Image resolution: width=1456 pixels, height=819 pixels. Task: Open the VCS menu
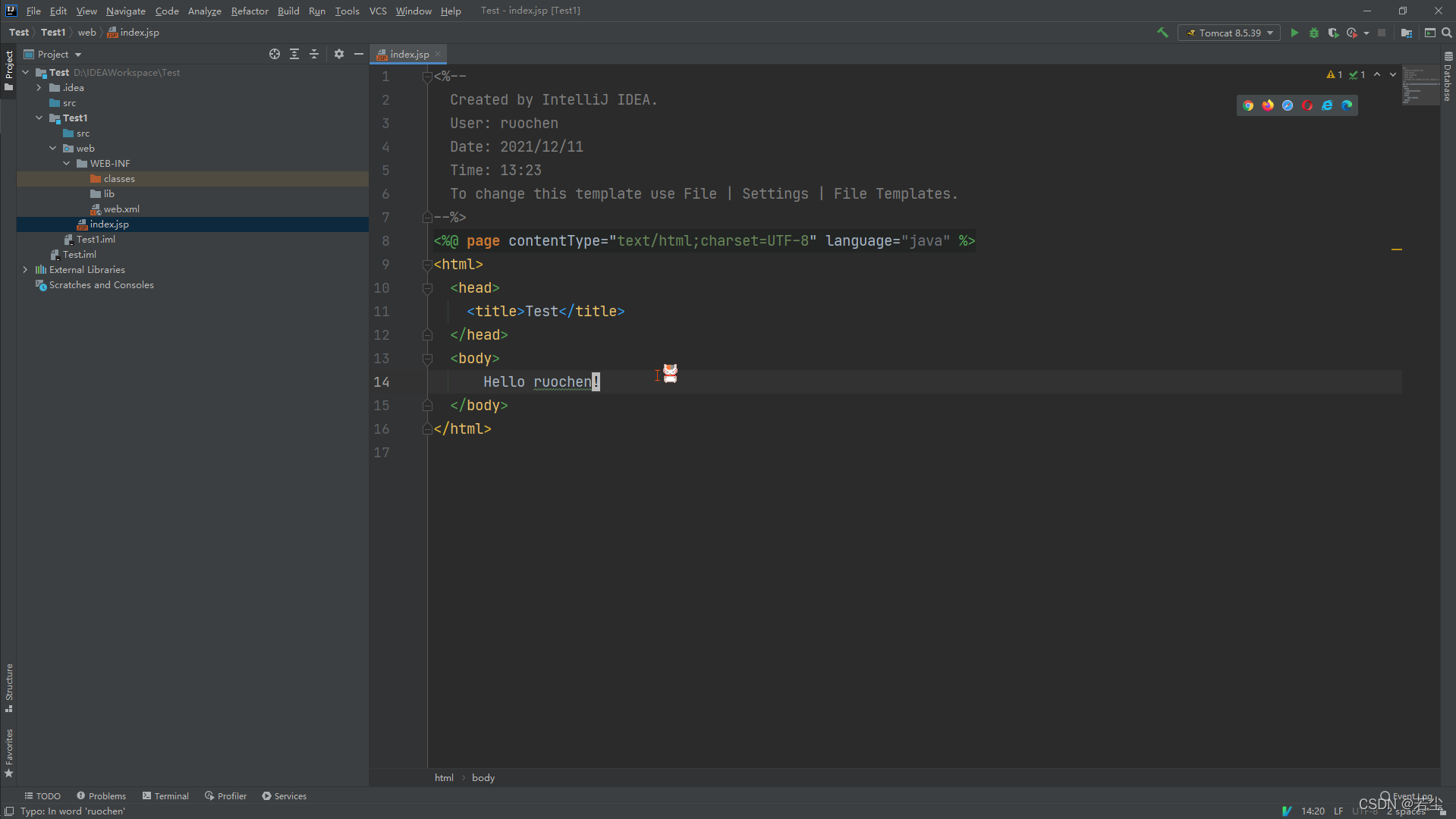[378, 11]
